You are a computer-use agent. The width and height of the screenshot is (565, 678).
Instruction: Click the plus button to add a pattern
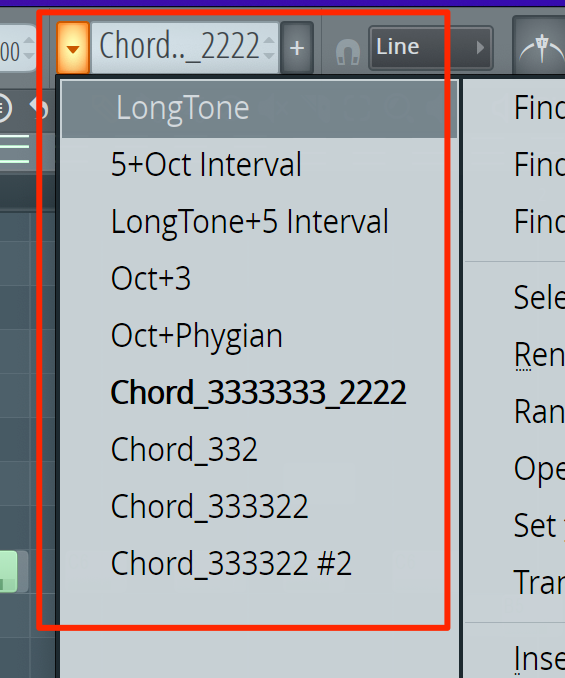[297, 48]
